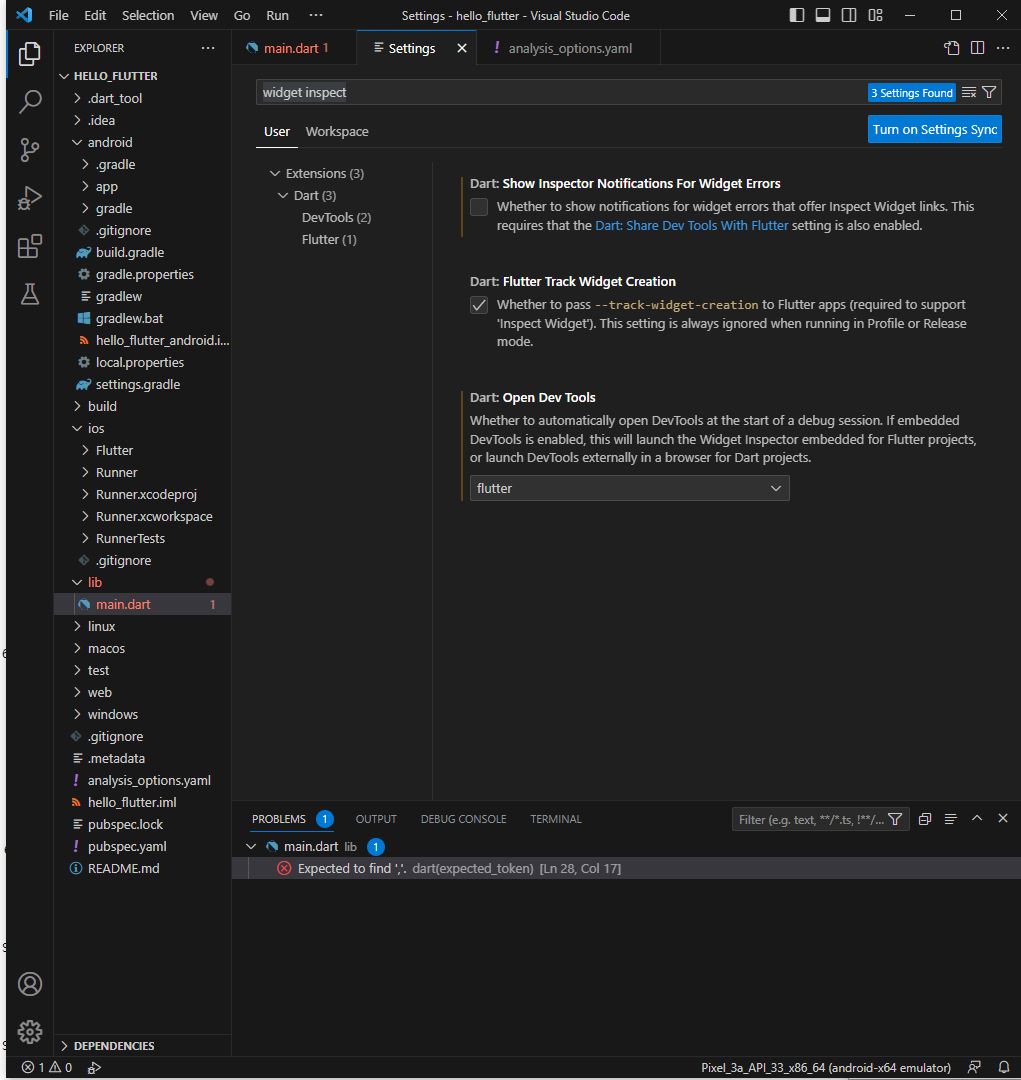1021x1080 pixels.
Task: Switch to the OUTPUT panel tab
Action: click(376, 819)
